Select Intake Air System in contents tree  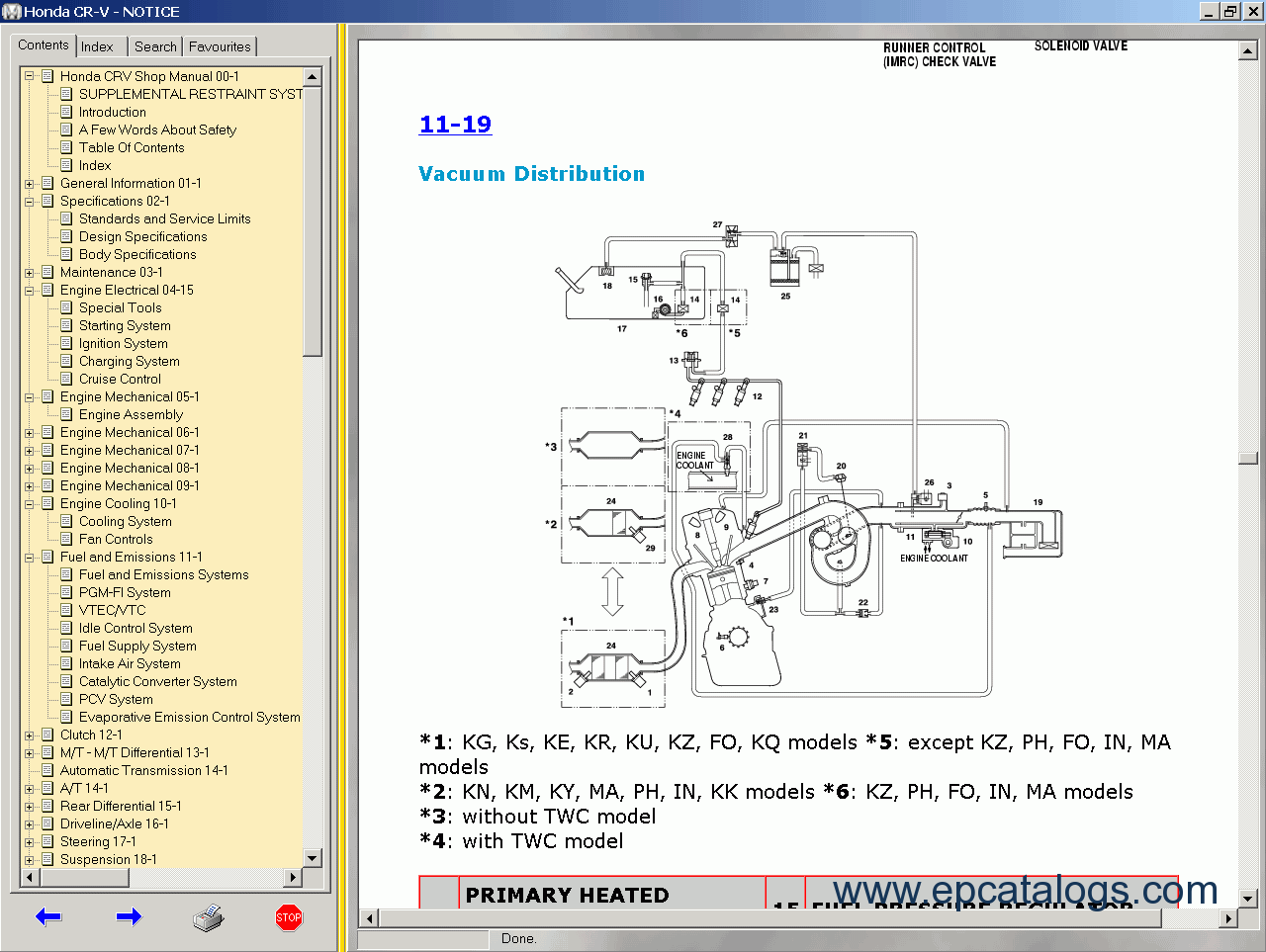point(130,663)
